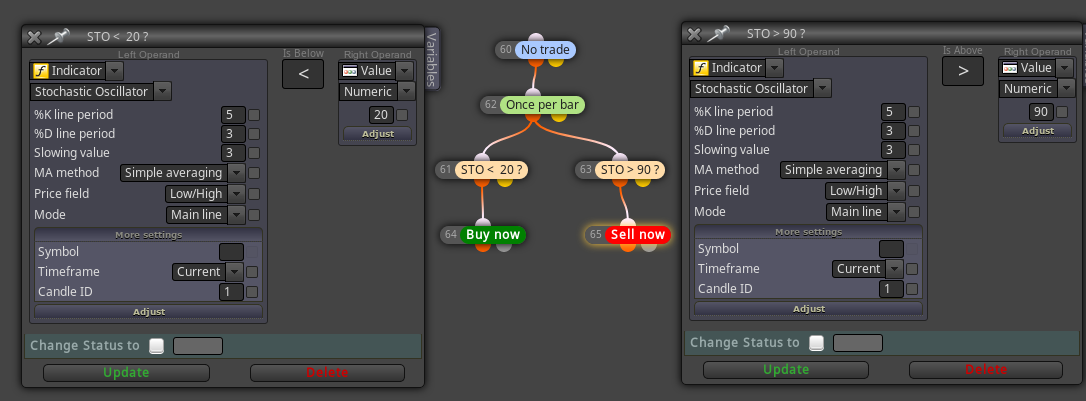Tick %D line period checkbox in STO < 20 panel
1086x401 pixels.
pyautogui.click(x=254, y=134)
